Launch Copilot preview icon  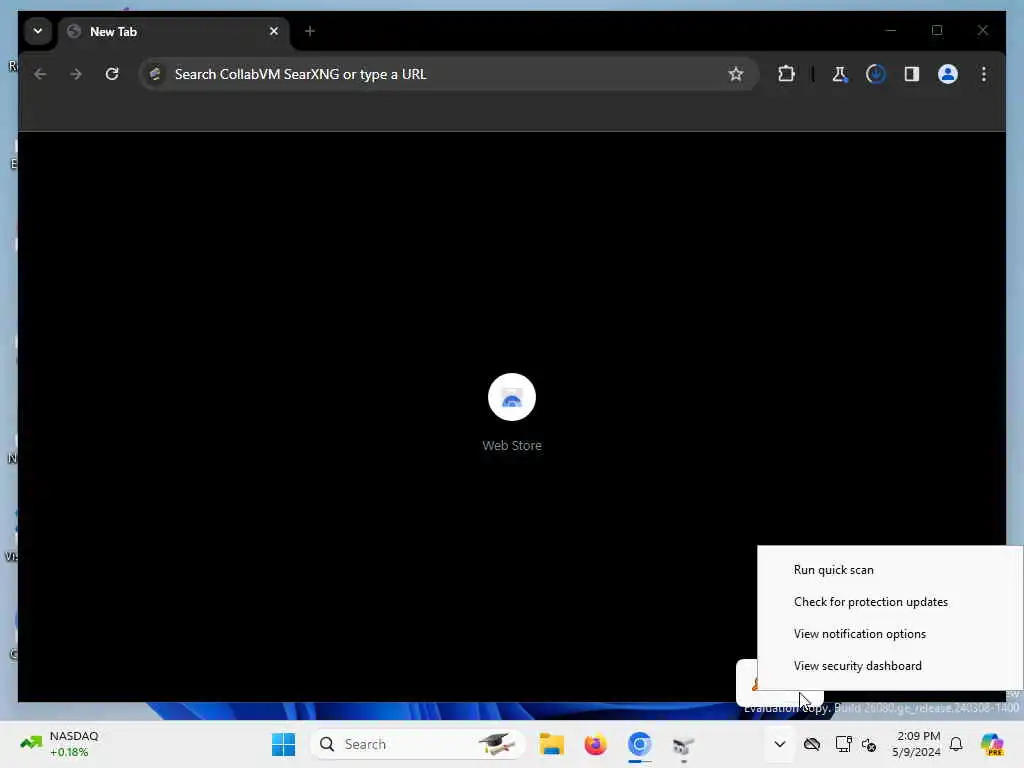(992, 744)
